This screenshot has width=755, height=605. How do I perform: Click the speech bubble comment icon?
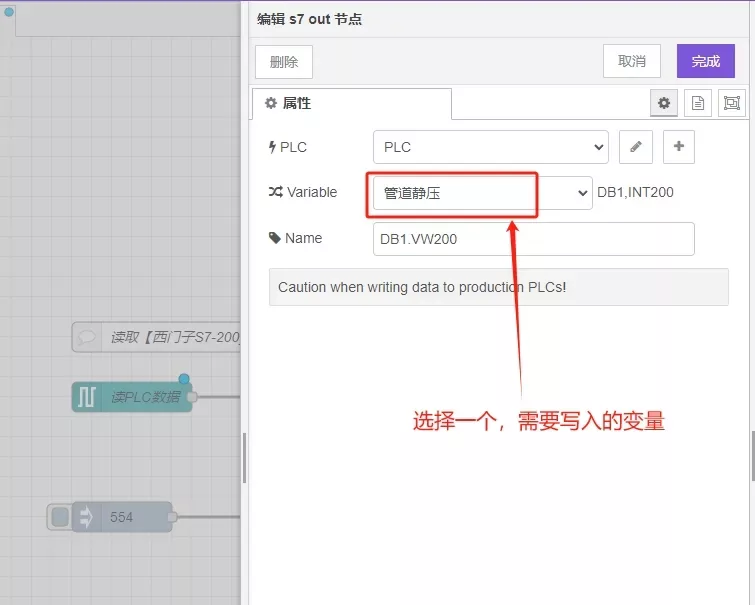point(87,337)
